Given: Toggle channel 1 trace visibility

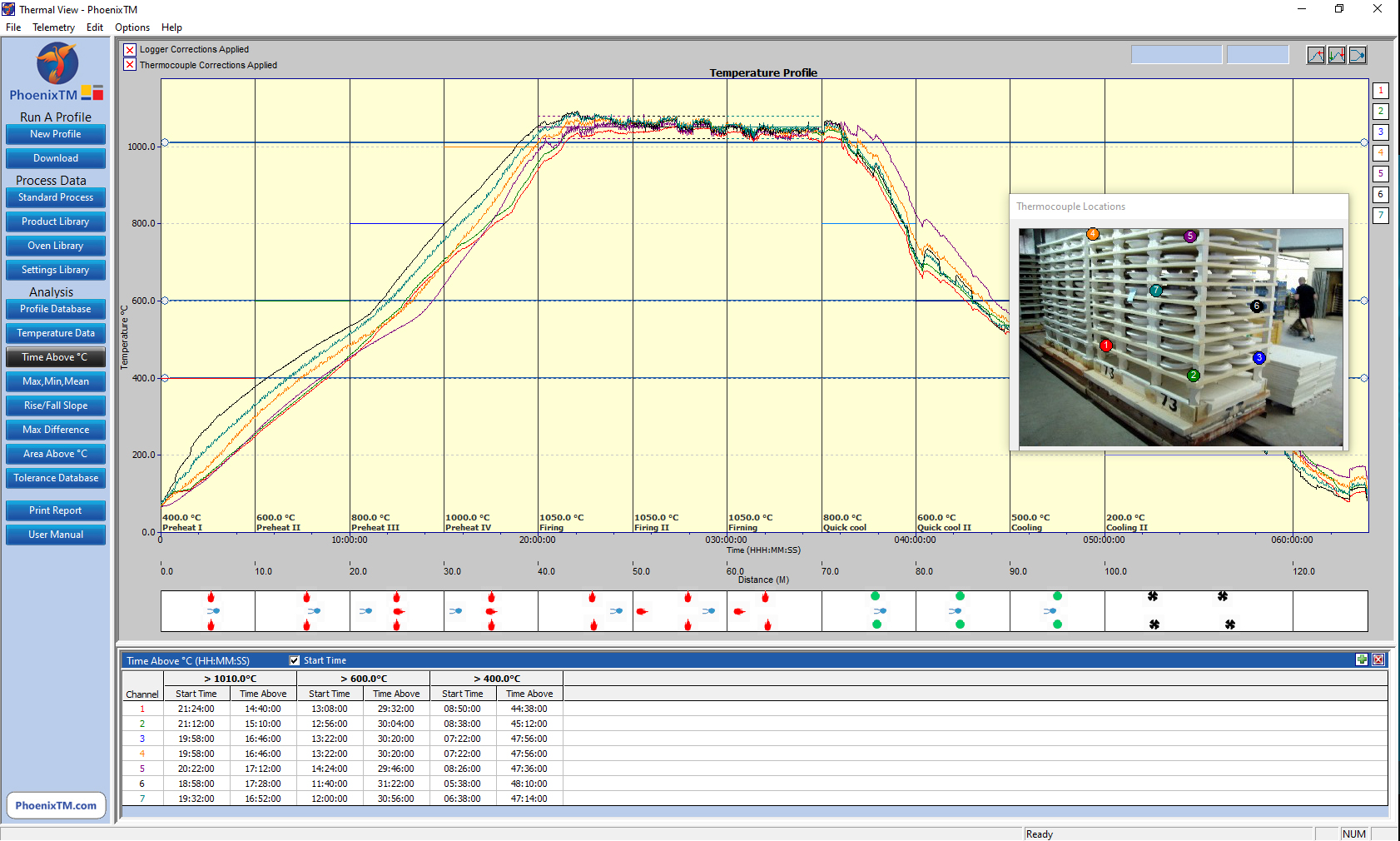Looking at the screenshot, I should click(x=1381, y=91).
